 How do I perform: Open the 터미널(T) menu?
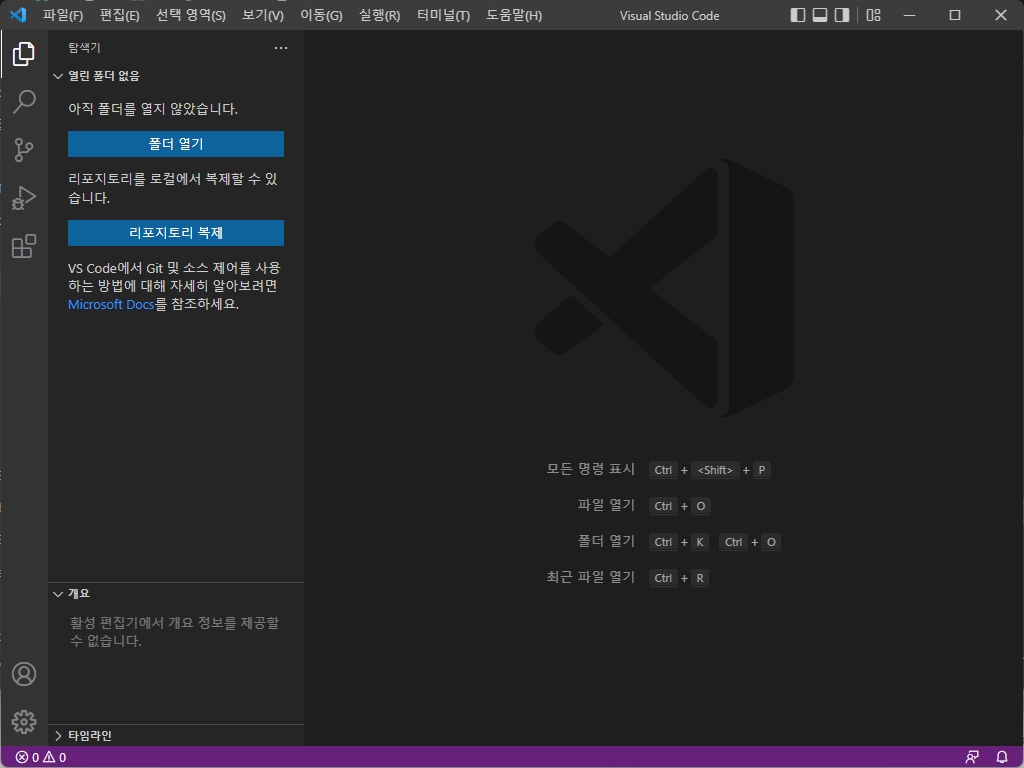pos(443,15)
